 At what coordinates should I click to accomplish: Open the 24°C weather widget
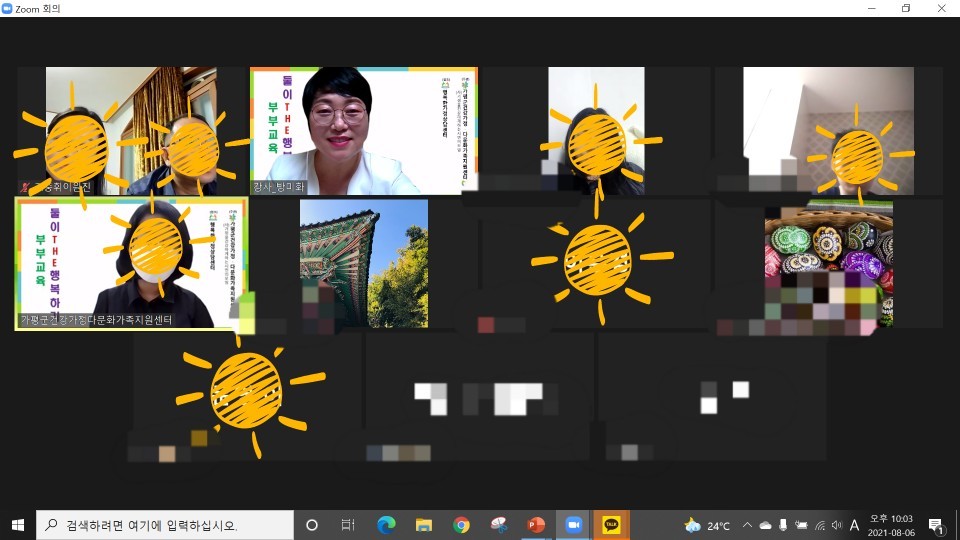pos(707,526)
